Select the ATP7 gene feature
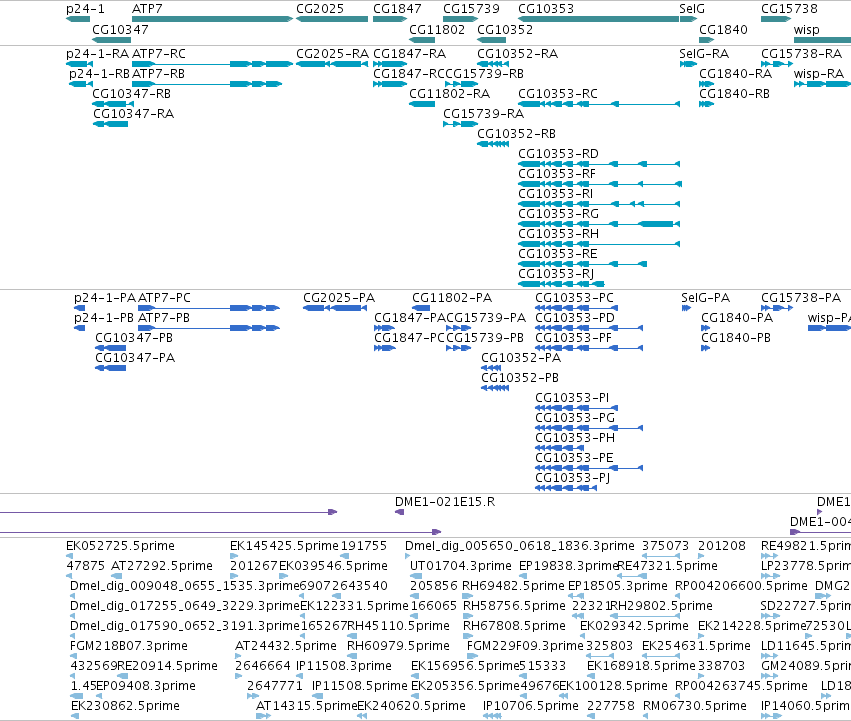 (x=212, y=19)
